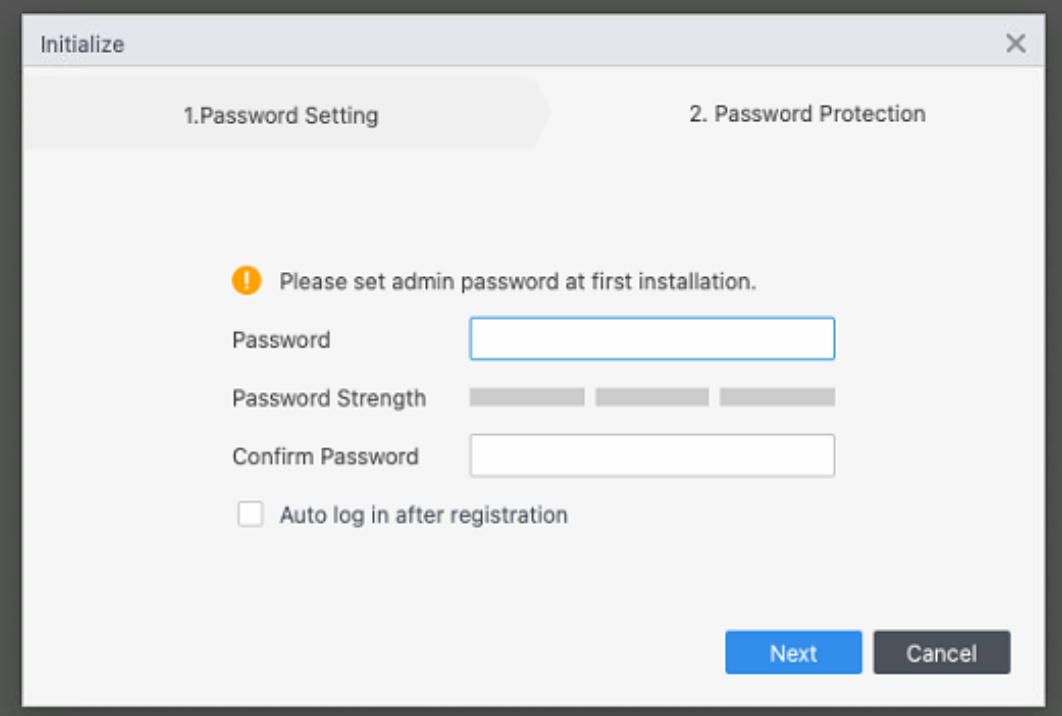Click the Confirm Password label
Screen dimensions: 1062x716
pos(325,456)
